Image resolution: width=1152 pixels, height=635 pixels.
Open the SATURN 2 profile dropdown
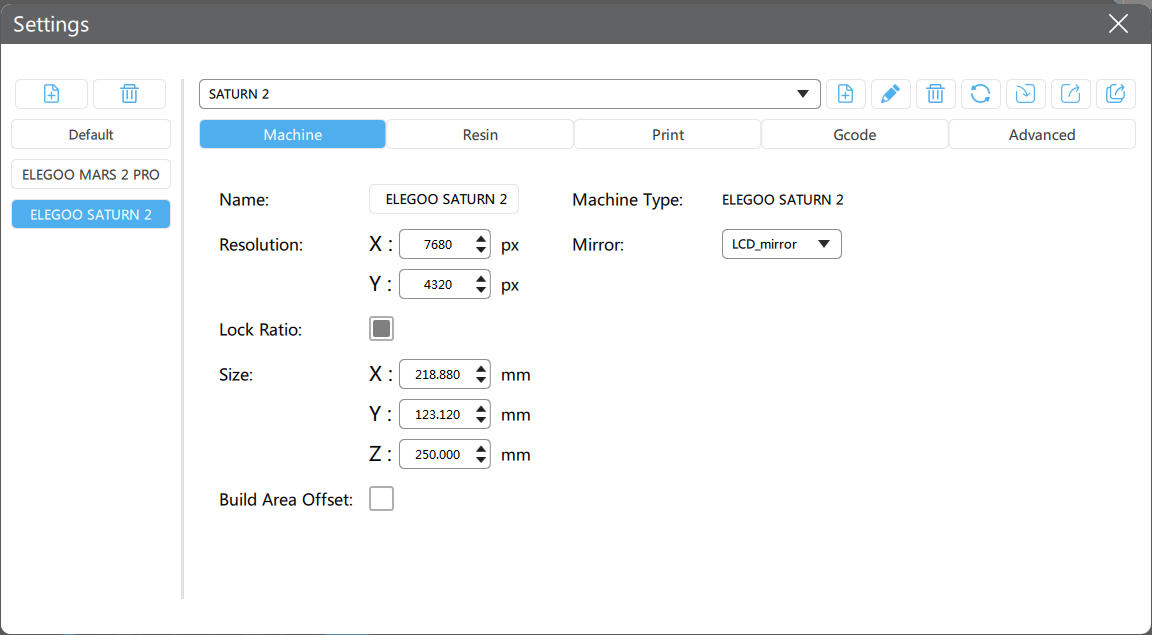coord(510,94)
